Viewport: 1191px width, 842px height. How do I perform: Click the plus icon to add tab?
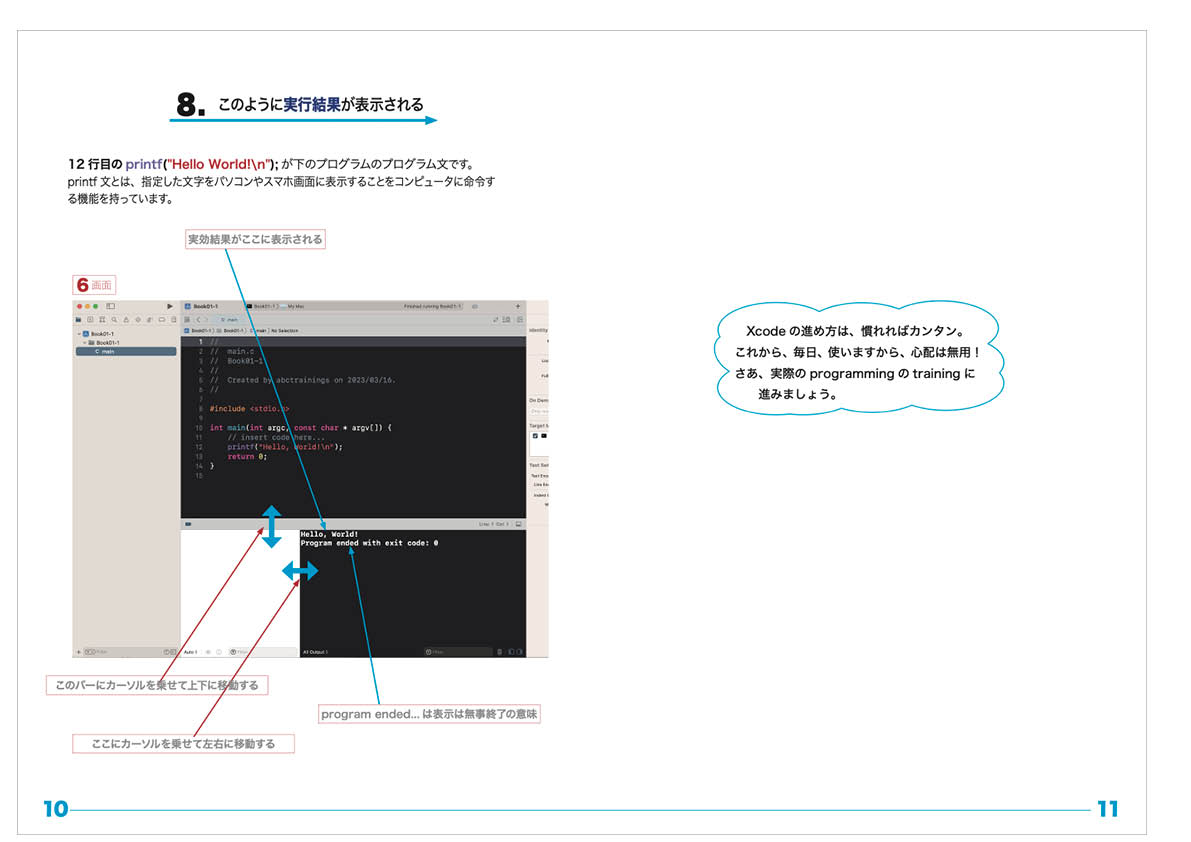517,306
